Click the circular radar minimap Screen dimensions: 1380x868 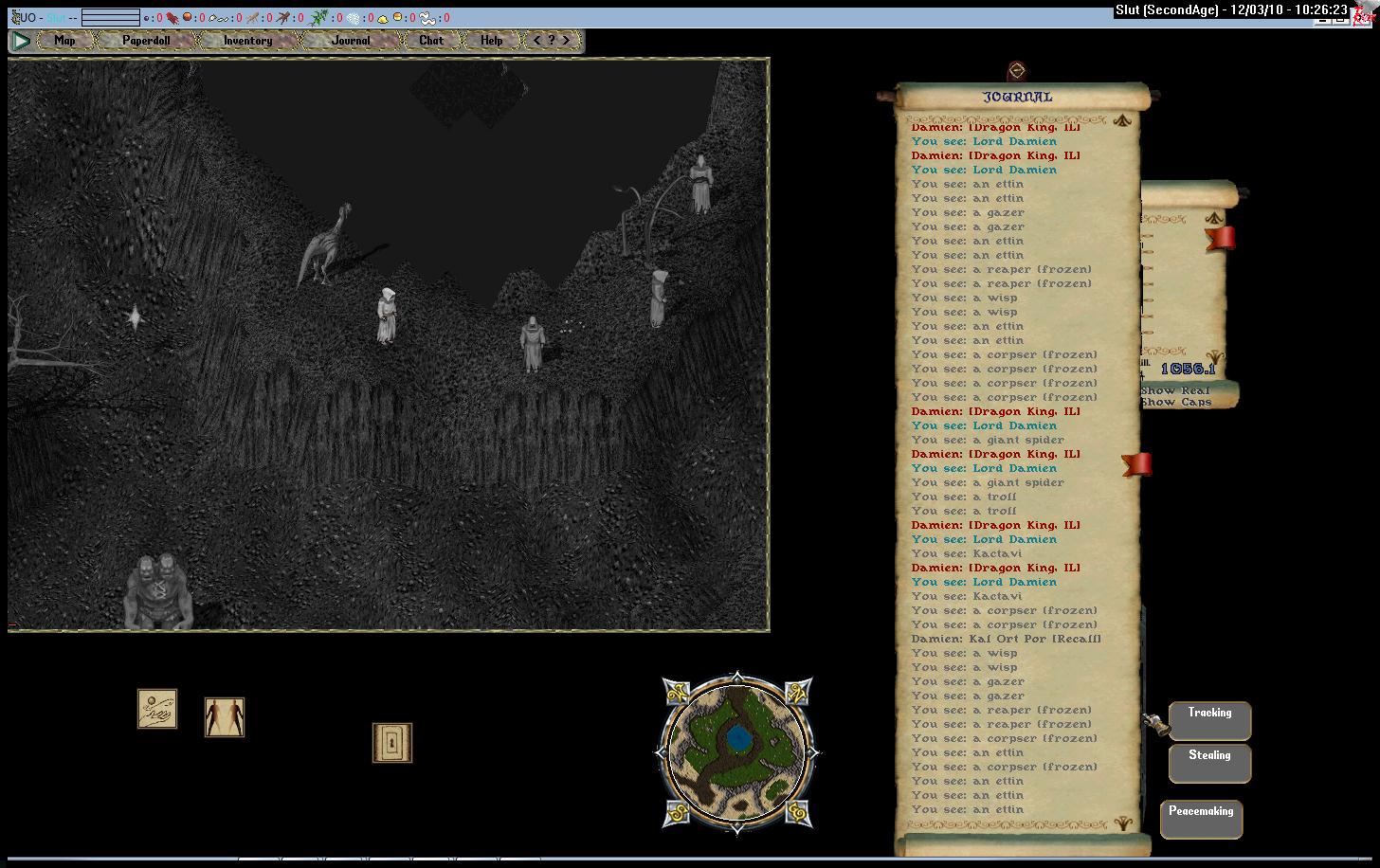click(736, 752)
